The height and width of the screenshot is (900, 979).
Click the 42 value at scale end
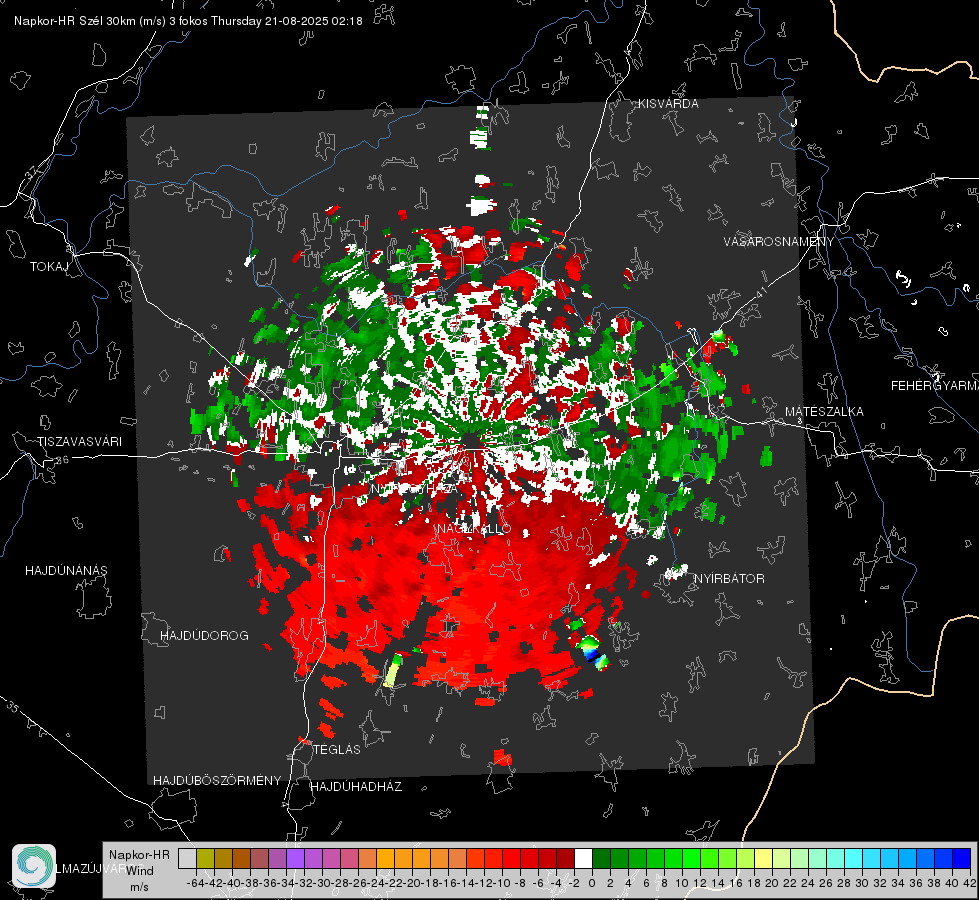click(970, 883)
